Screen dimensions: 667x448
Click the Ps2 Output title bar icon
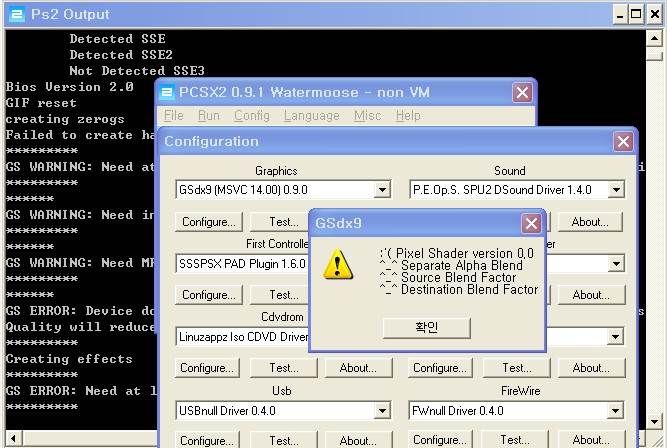coord(17,14)
